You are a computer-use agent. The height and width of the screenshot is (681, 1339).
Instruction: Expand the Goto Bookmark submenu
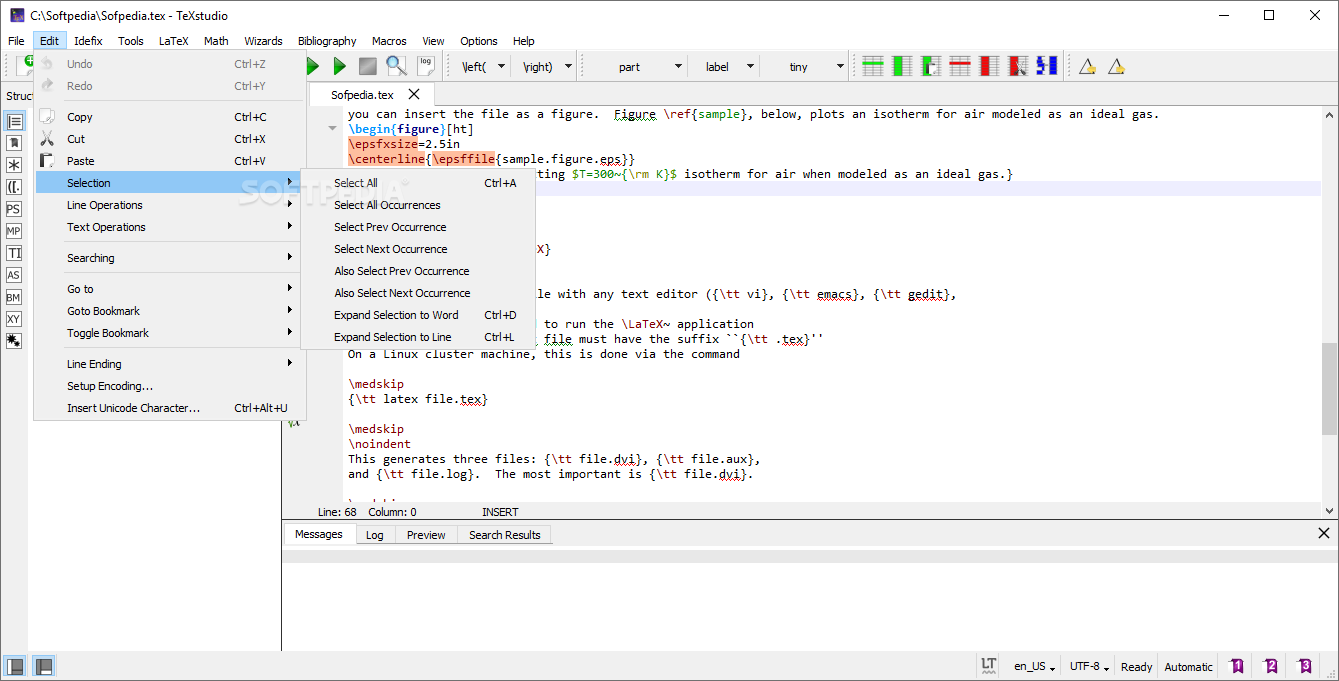click(167, 311)
